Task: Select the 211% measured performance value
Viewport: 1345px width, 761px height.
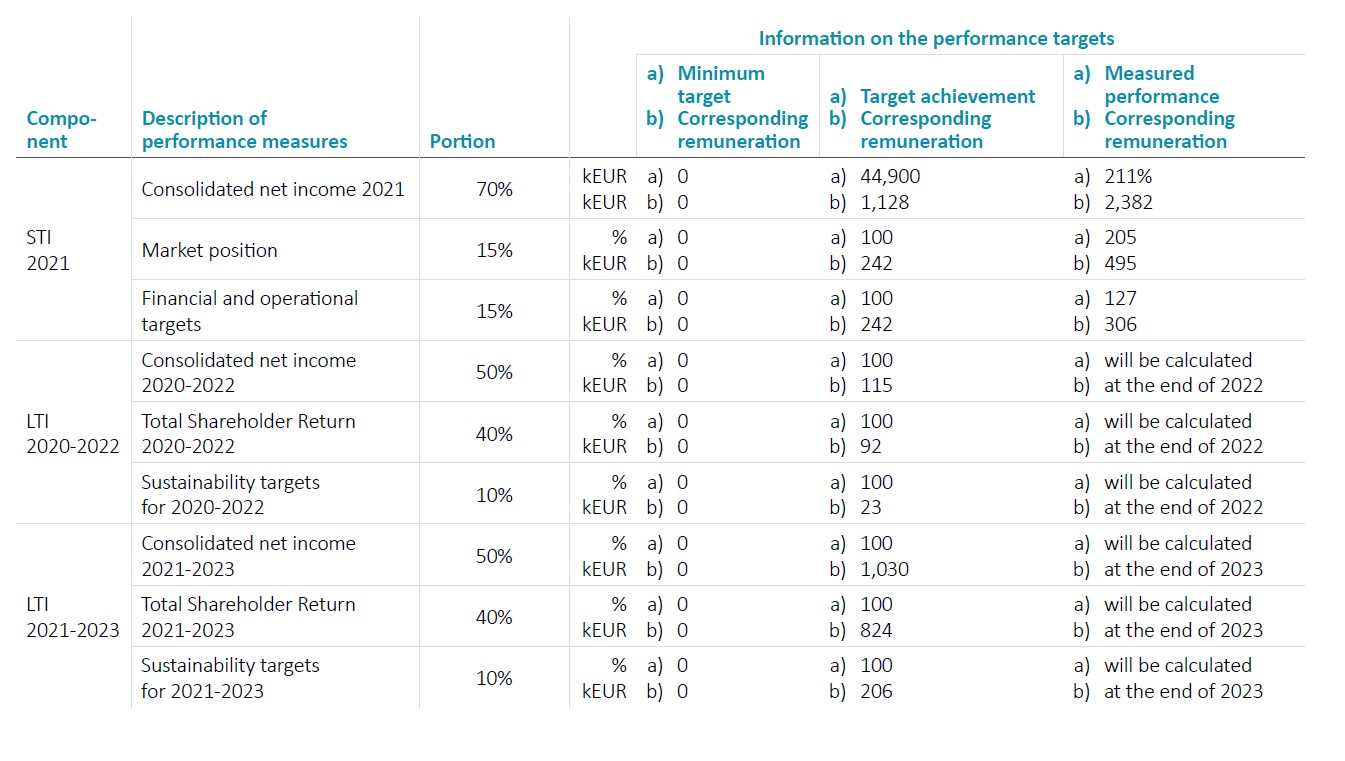Action: (1128, 176)
